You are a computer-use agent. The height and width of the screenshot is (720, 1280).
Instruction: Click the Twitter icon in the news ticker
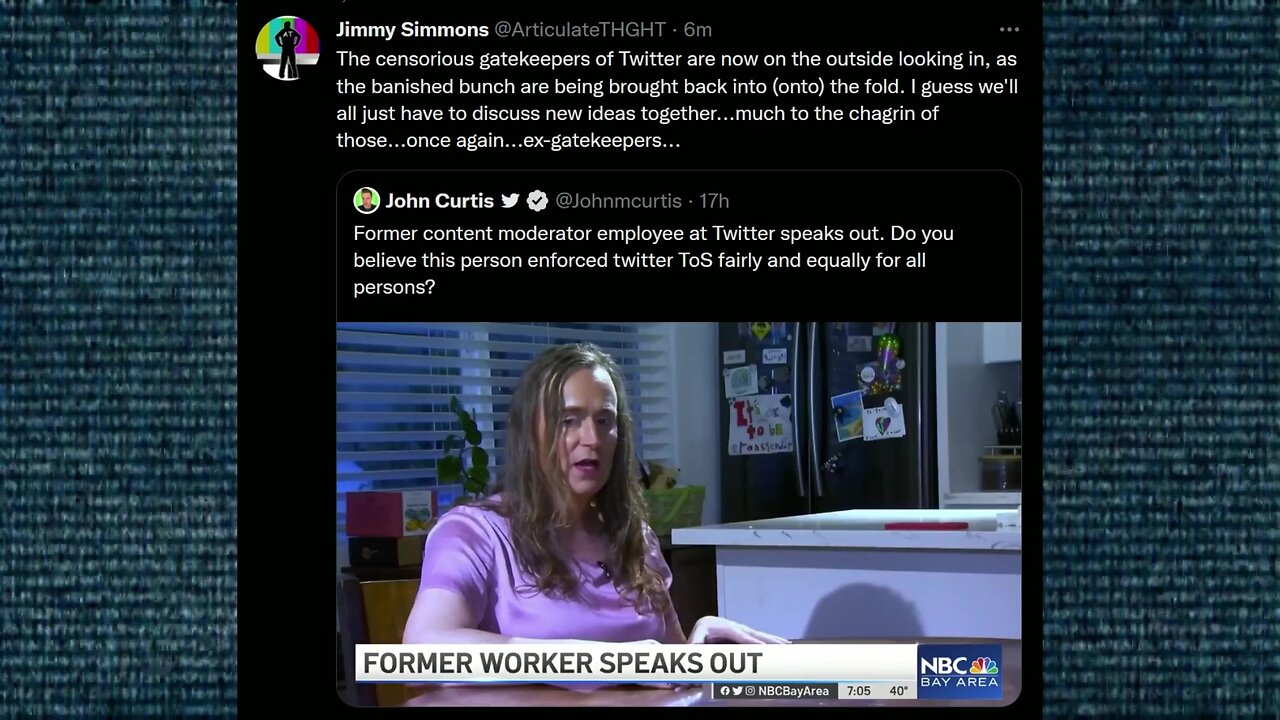[x=737, y=691]
